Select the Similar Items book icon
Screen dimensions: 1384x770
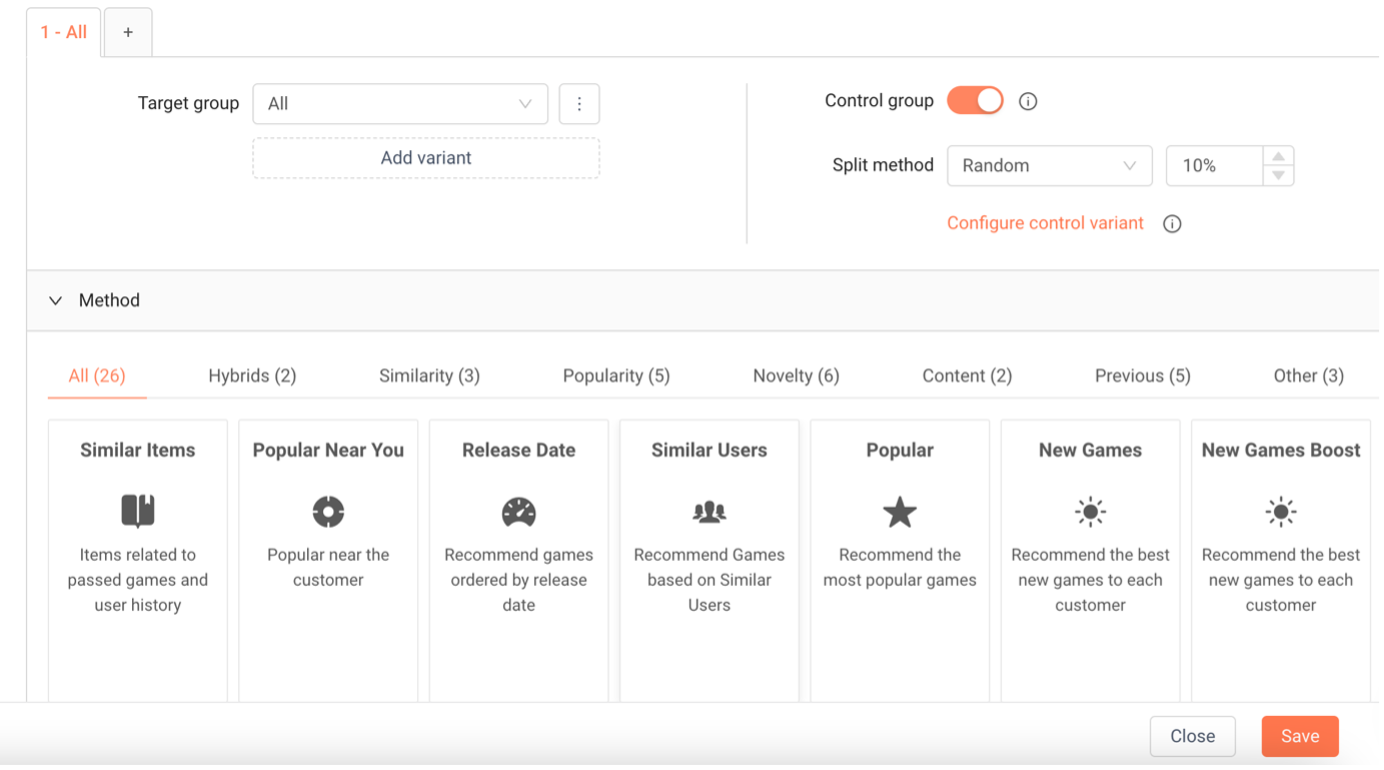[138, 511]
